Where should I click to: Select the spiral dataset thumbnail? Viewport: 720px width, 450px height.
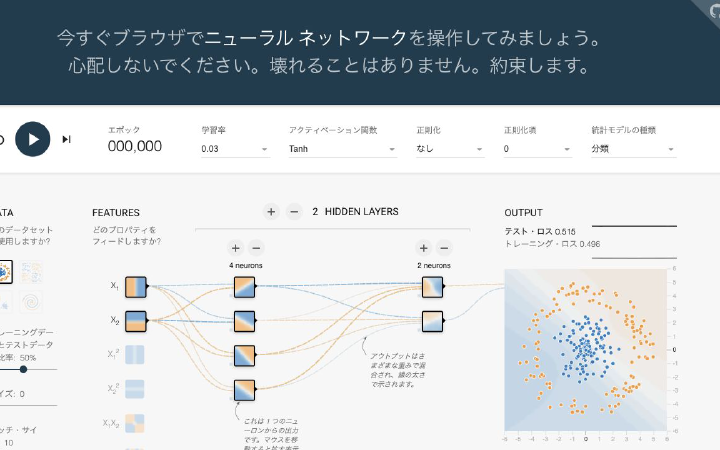tap(31, 302)
